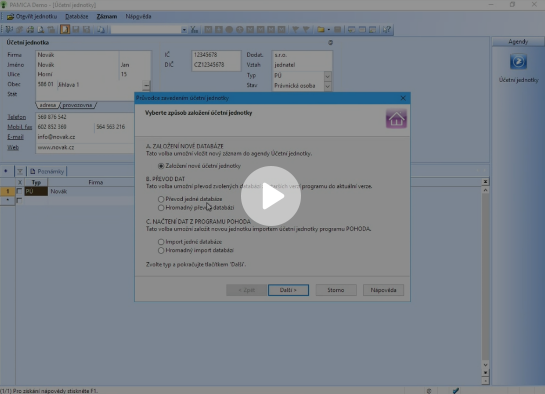This screenshot has height=394, width=545.
Task: Click the print preview magnifier toolbar icon
Action: (41, 30)
